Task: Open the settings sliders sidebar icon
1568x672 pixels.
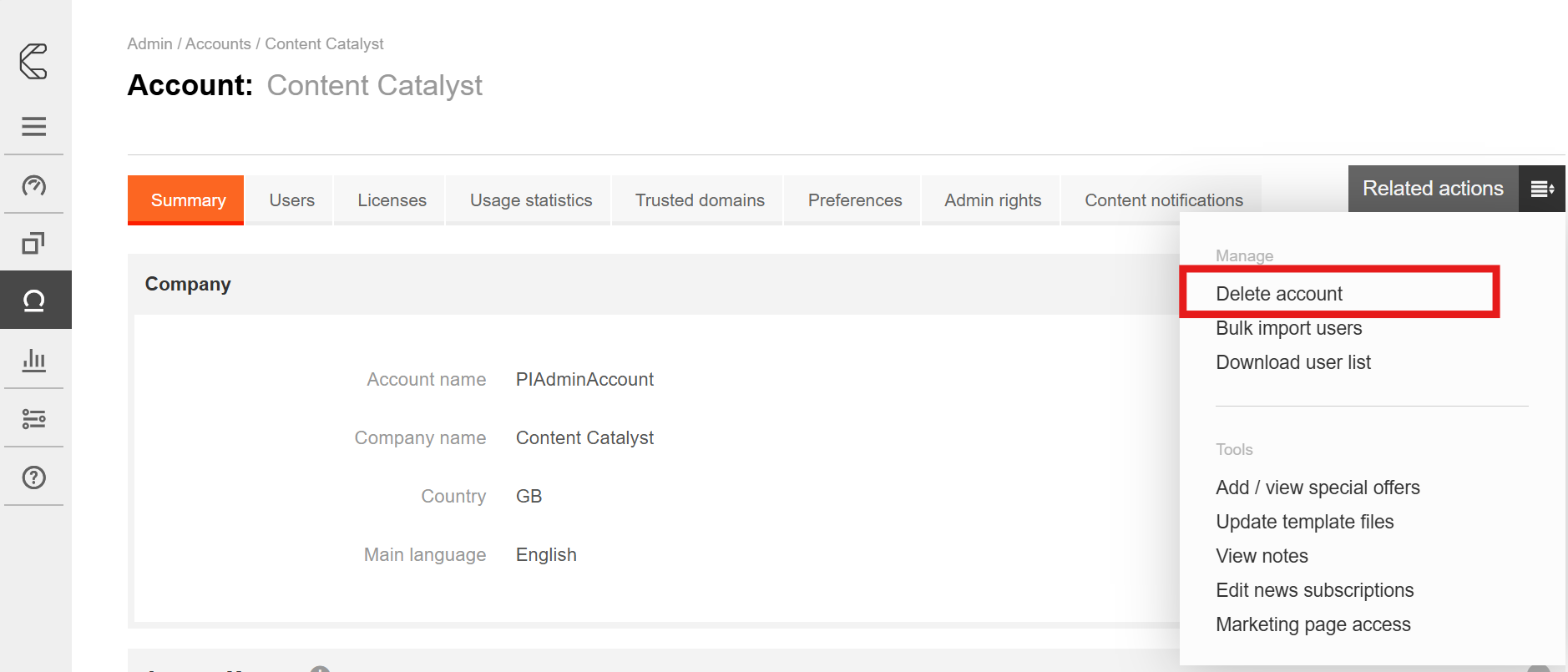Action: point(33,418)
